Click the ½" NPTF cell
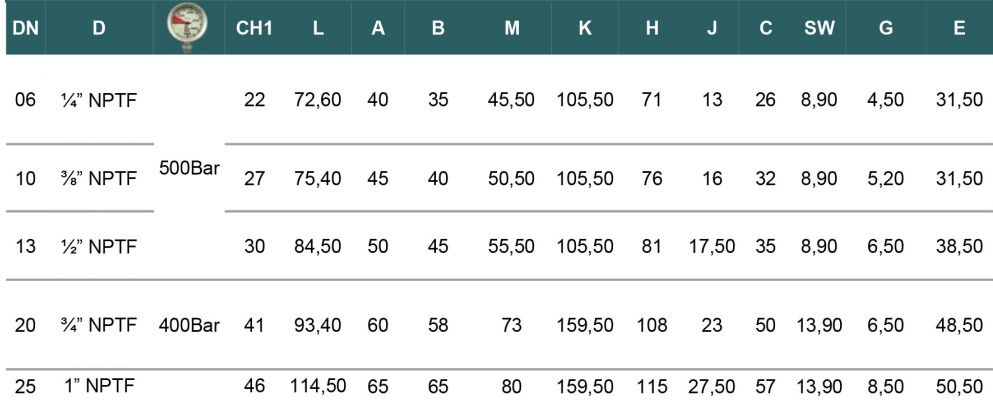The image size is (993, 416). [97, 246]
